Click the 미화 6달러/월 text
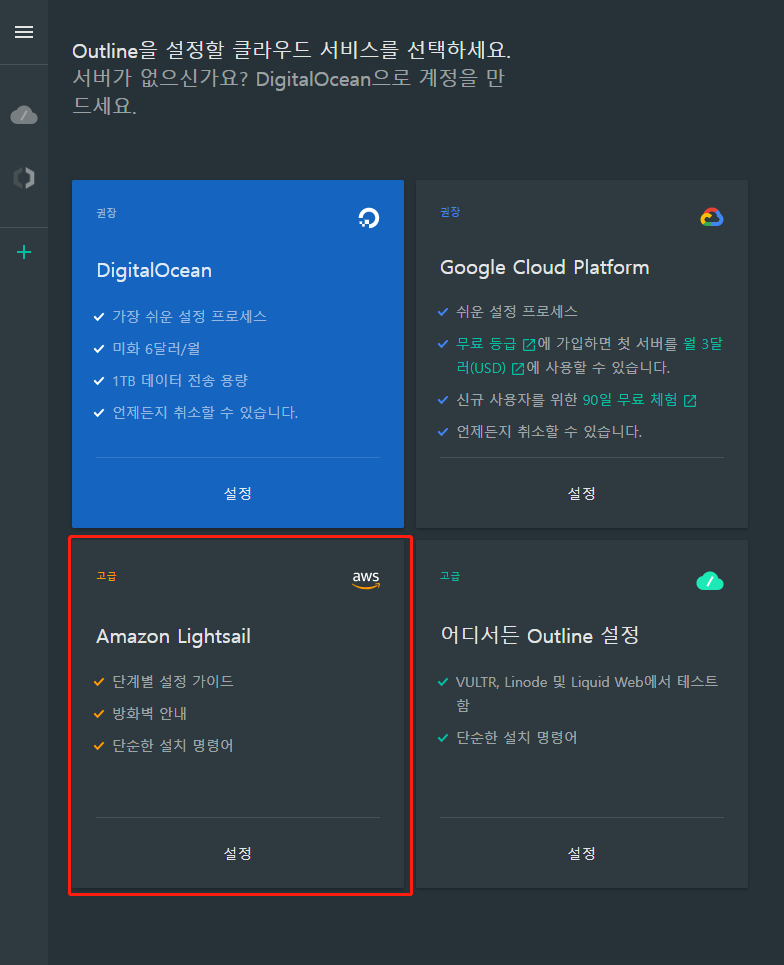 156,348
